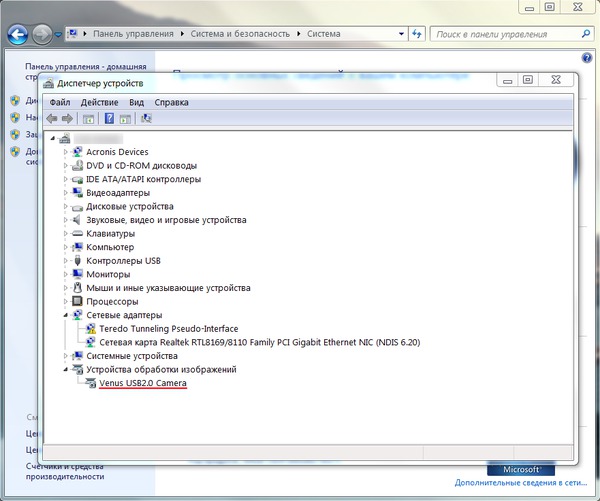The image size is (600, 501).
Task: Open Control Panel help question-mark icon
Action: pyautogui.click(x=587, y=58)
